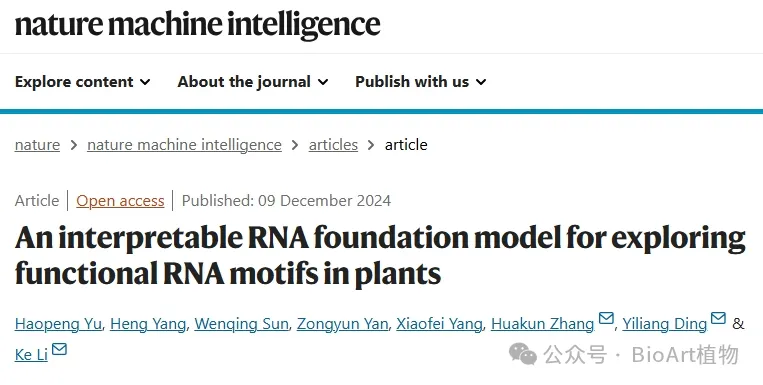The height and width of the screenshot is (385, 763).
Task: Click the envelope icon beside Yiliang Ding
Action: click(x=718, y=318)
